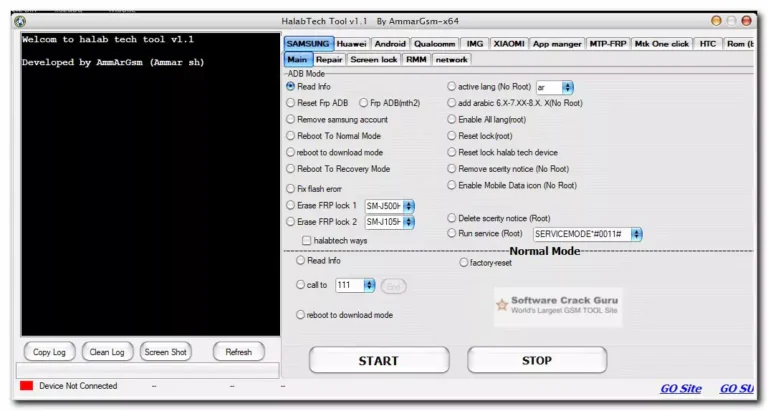Click the Copy Log button
768x411 pixels.
49,352
